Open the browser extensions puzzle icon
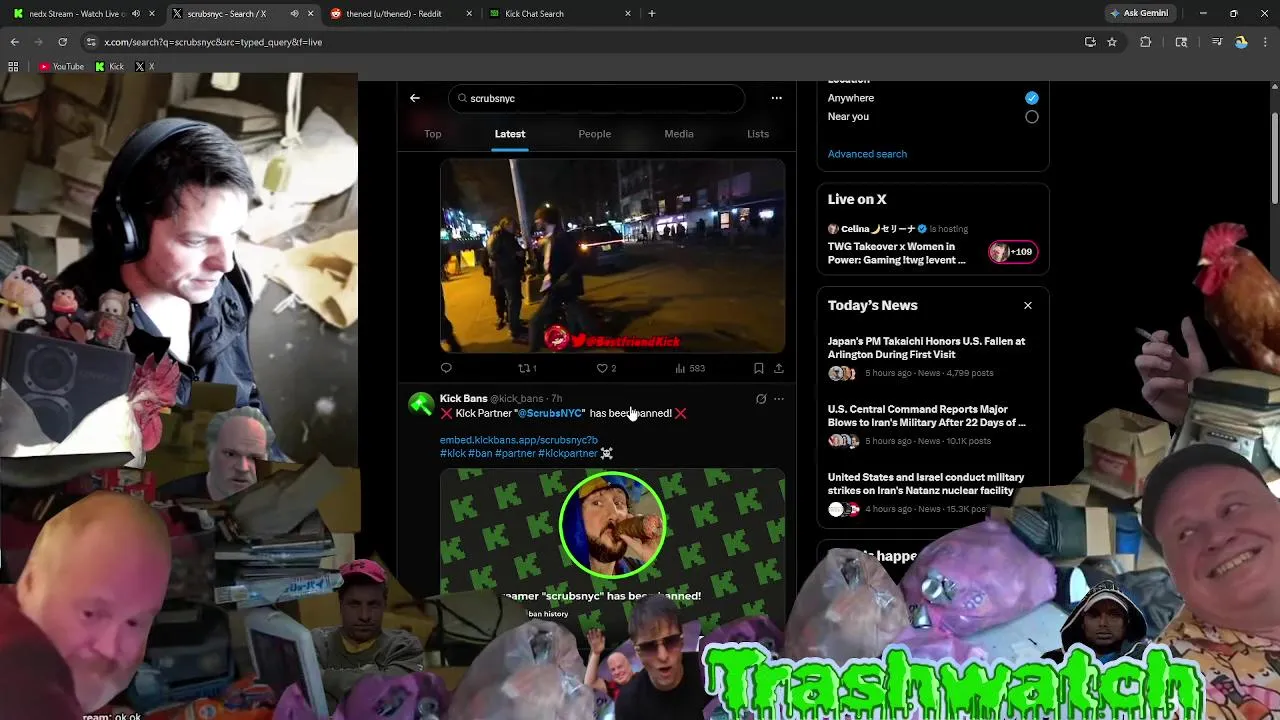The image size is (1280, 720). [1146, 42]
